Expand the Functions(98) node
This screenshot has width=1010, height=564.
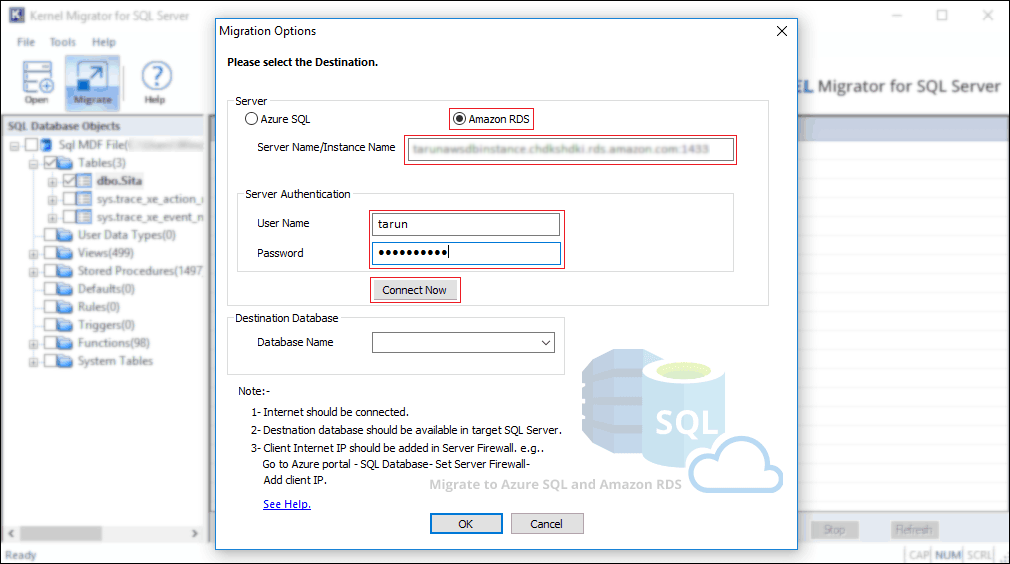click(x=33, y=344)
